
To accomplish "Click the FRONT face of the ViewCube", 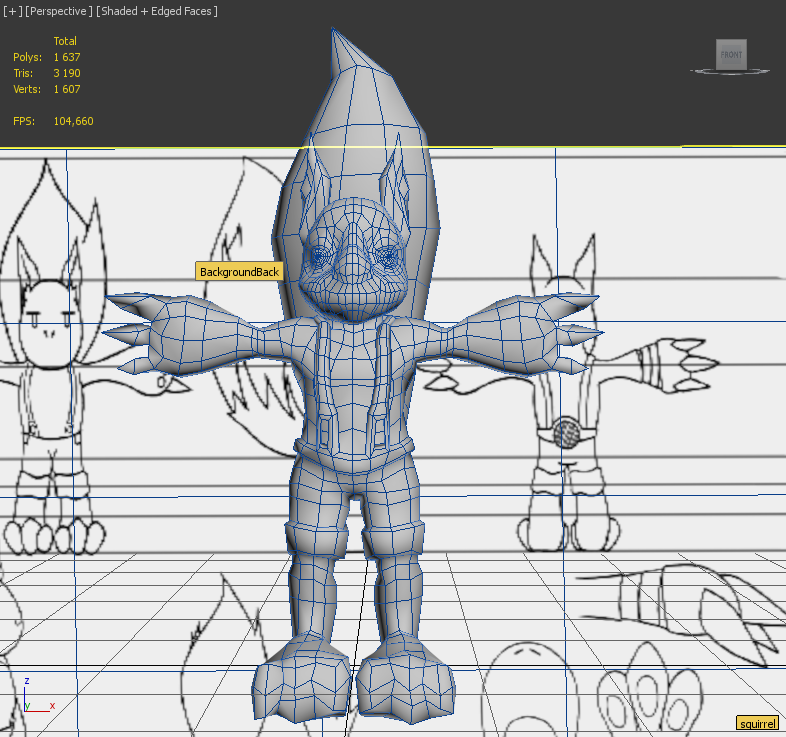I will pyautogui.click(x=731, y=55).
